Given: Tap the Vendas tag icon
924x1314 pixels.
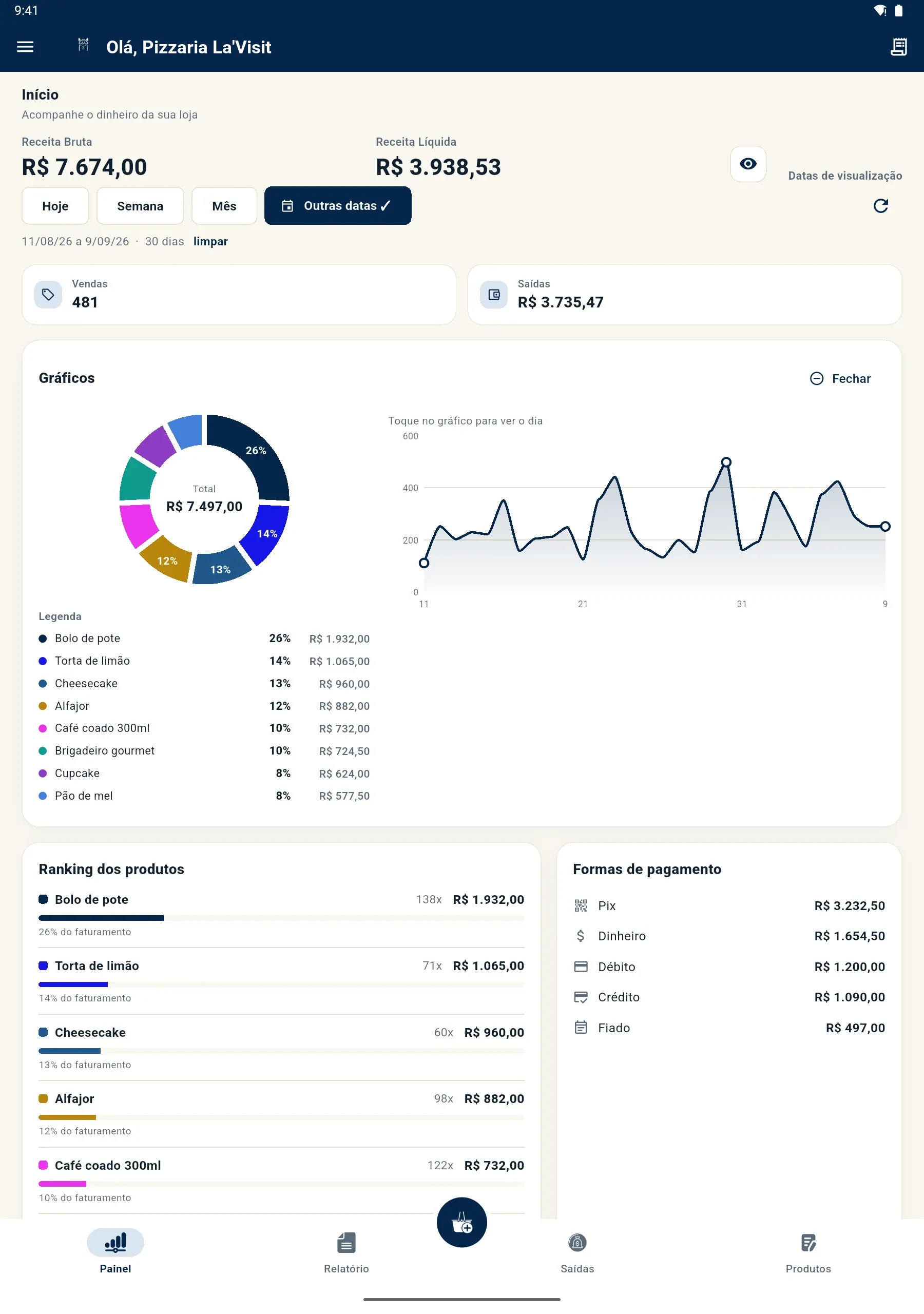Looking at the screenshot, I should (x=48, y=295).
